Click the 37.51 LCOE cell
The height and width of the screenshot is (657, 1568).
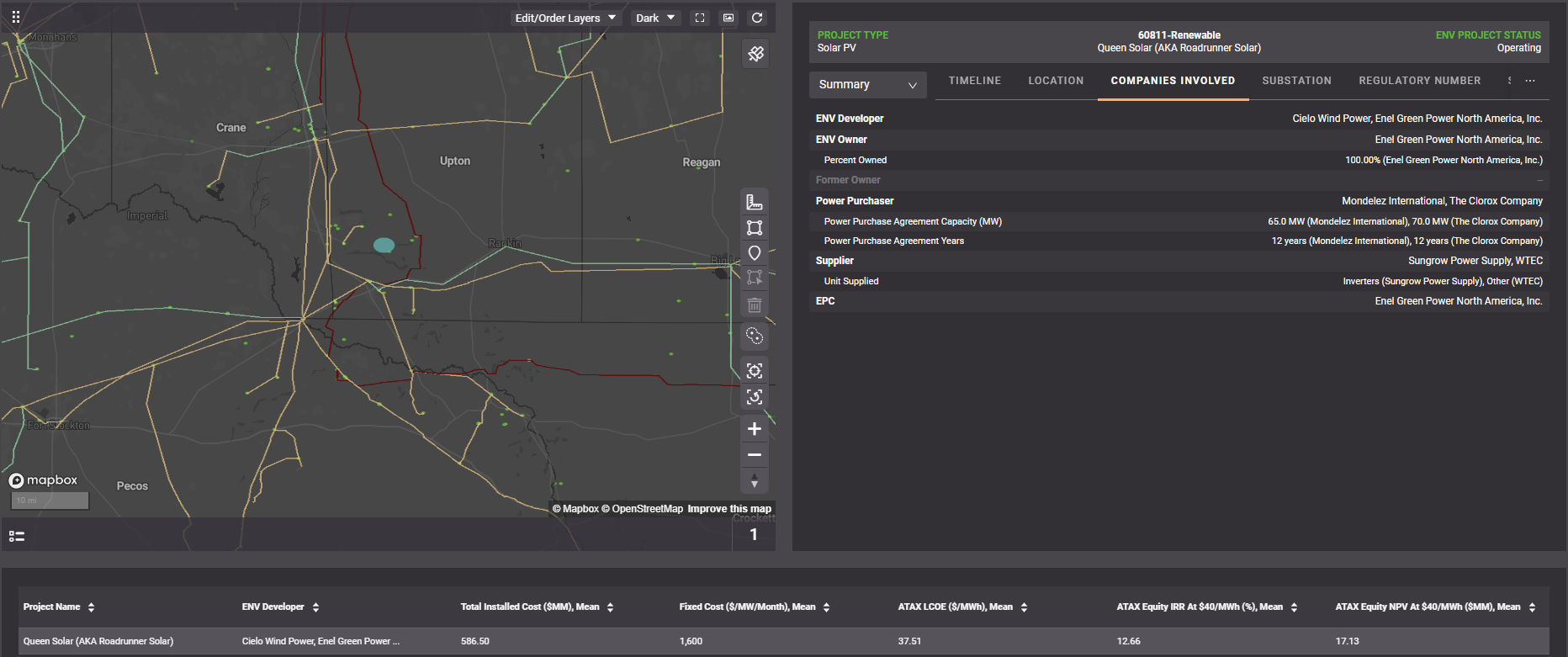point(909,641)
